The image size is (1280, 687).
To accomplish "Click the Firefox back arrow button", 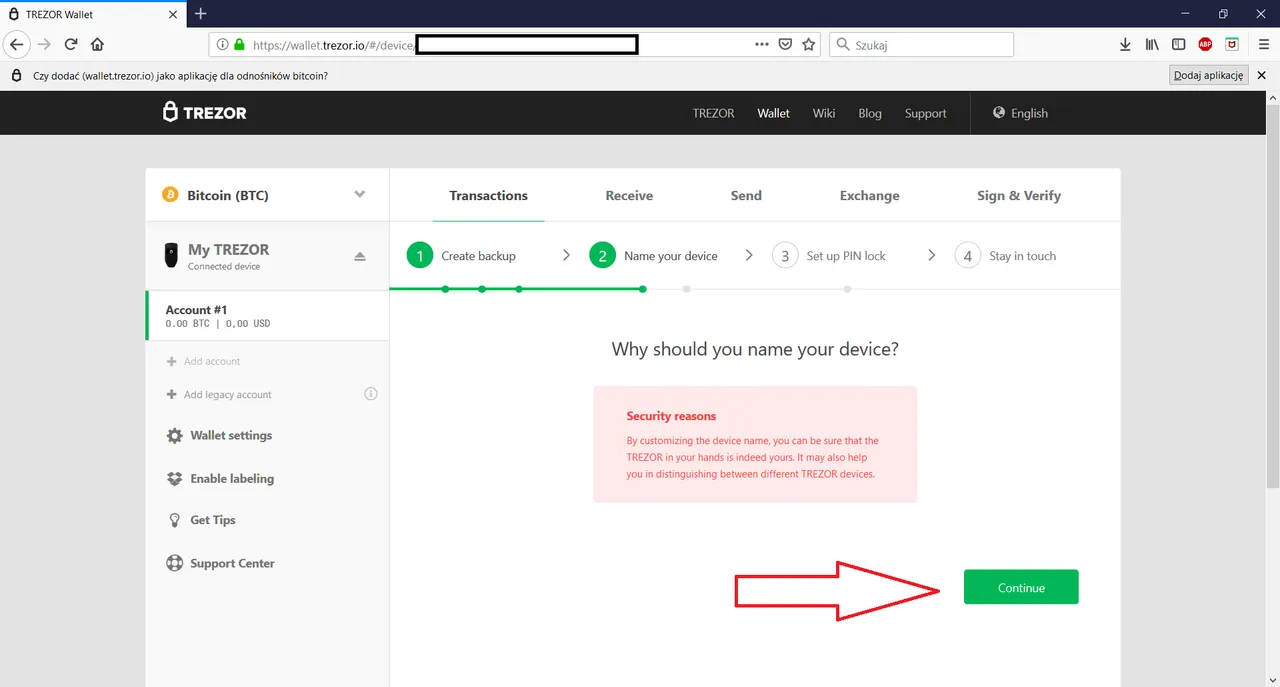I will click(x=16, y=44).
